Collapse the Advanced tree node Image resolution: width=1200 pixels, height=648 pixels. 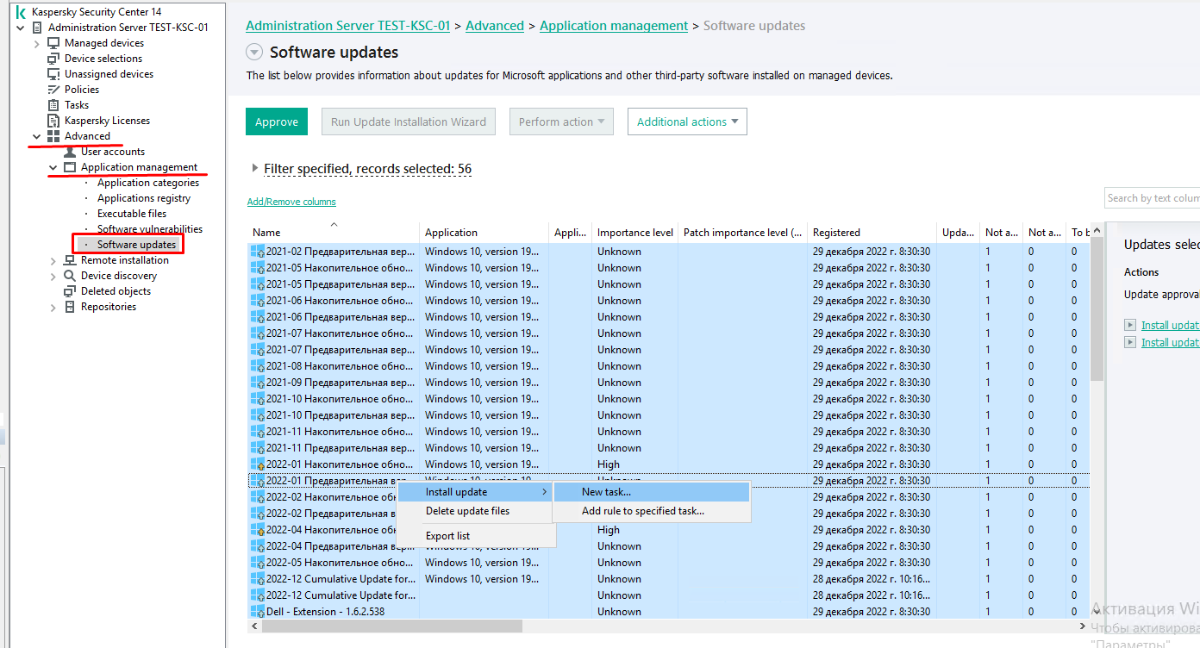coord(37,136)
